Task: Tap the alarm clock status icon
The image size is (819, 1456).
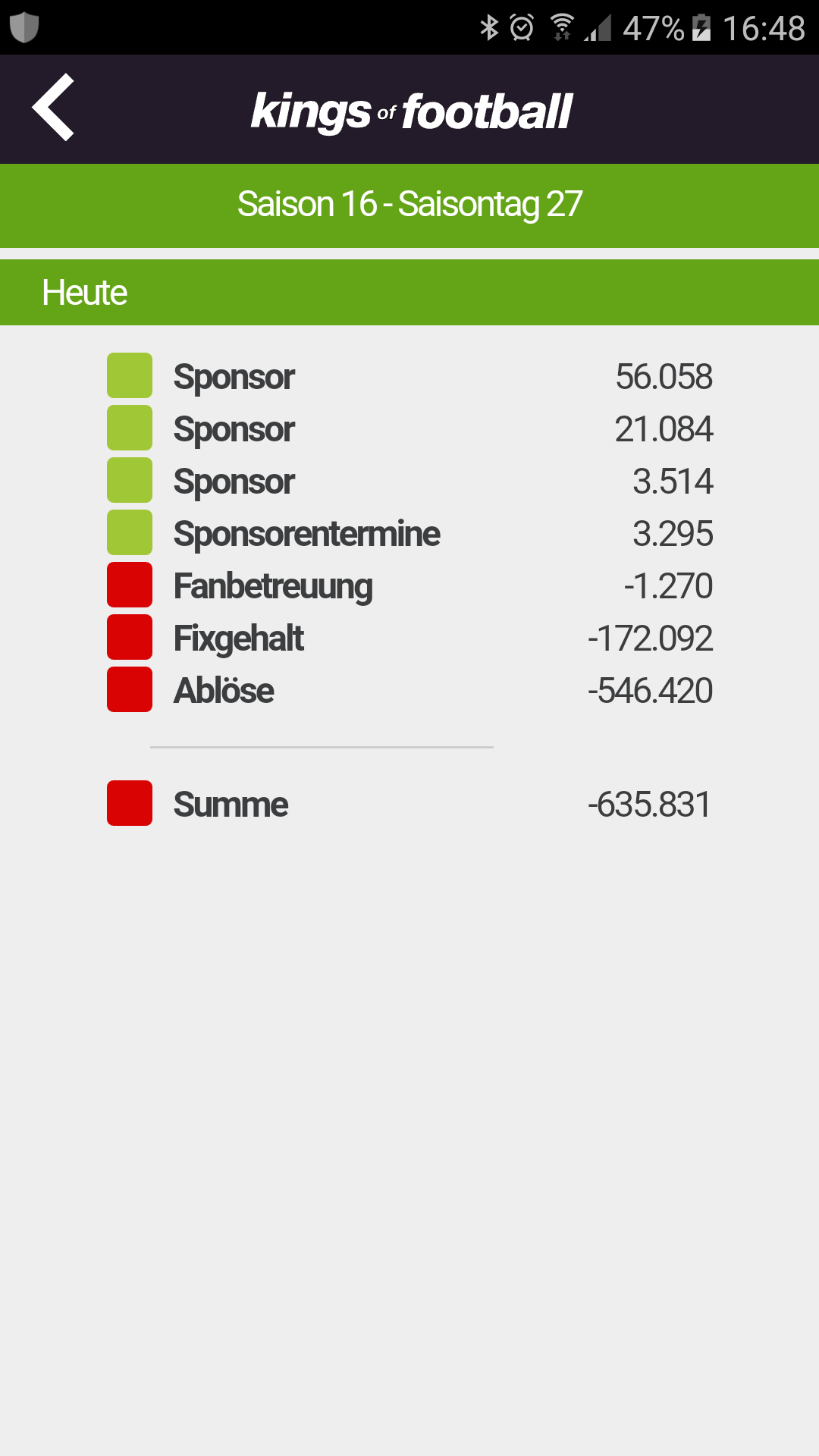Action: click(522, 28)
